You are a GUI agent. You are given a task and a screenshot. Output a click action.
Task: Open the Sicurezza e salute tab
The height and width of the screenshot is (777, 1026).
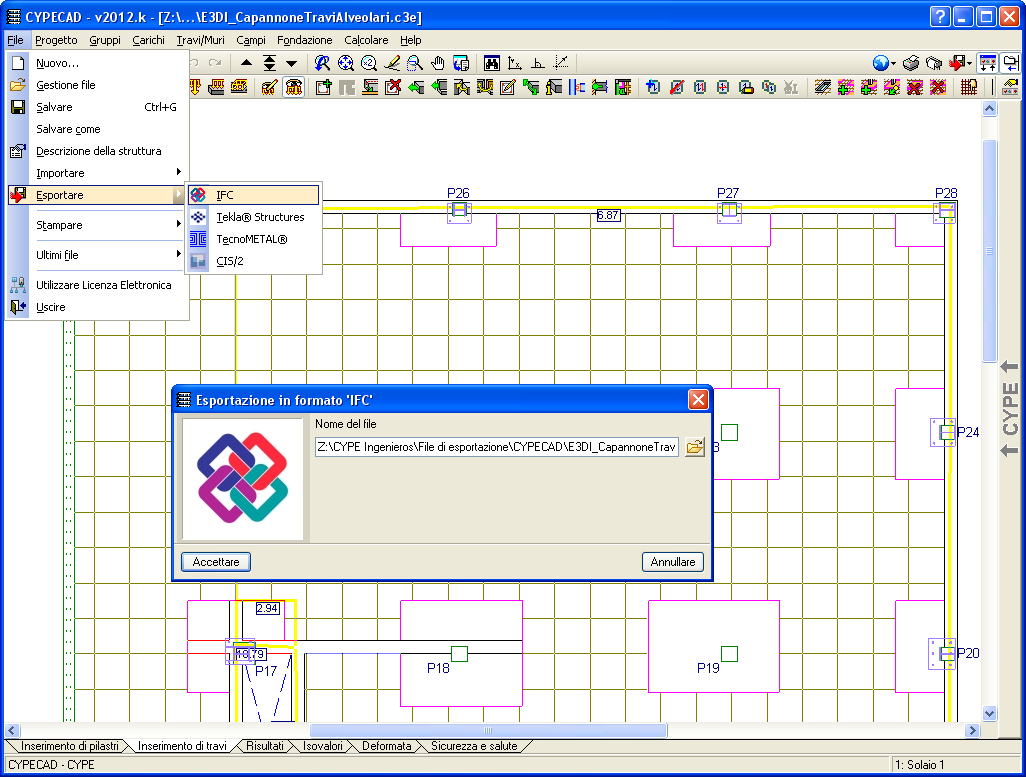click(474, 746)
